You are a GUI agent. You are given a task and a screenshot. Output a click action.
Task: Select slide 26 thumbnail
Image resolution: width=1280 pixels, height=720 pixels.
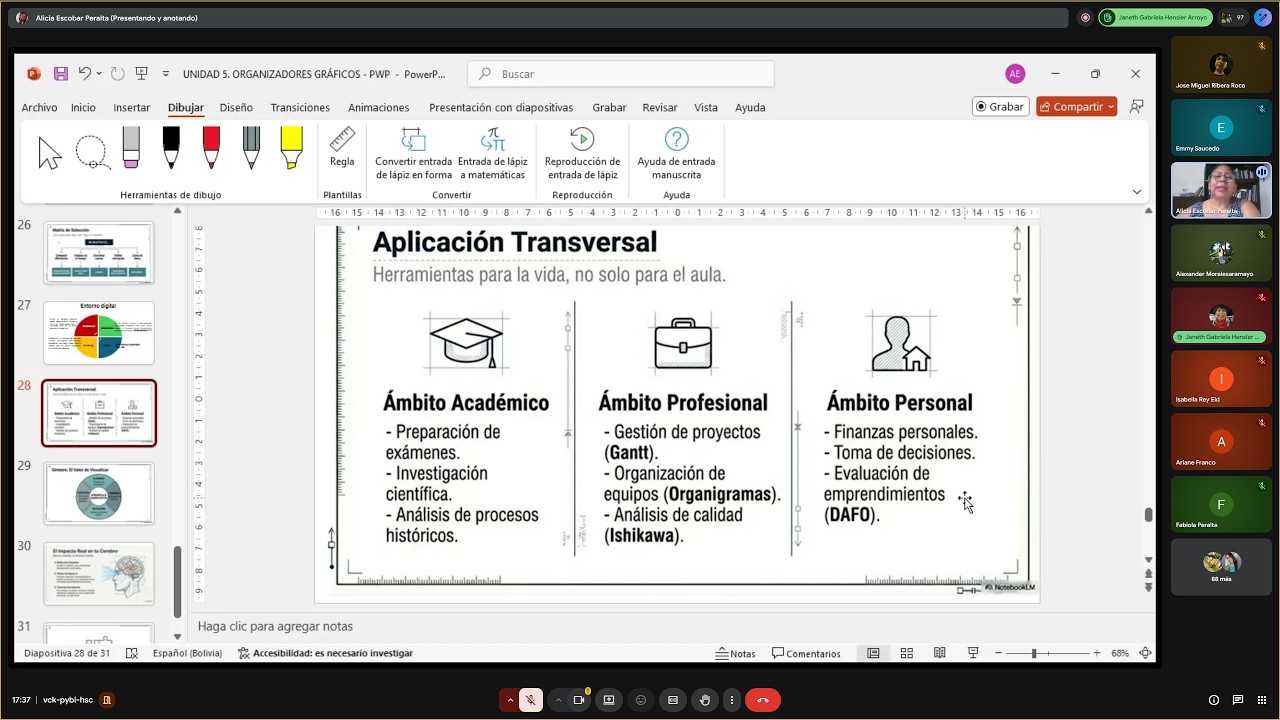99,252
